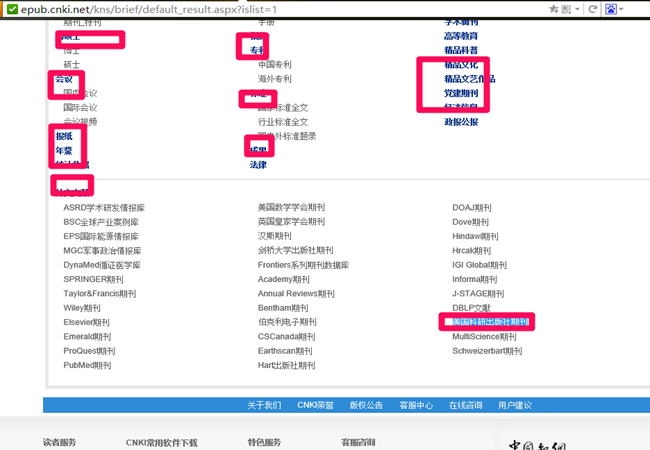Open Taylor&Francis期刊 link
650x450 pixels.
(x=99, y=293)
